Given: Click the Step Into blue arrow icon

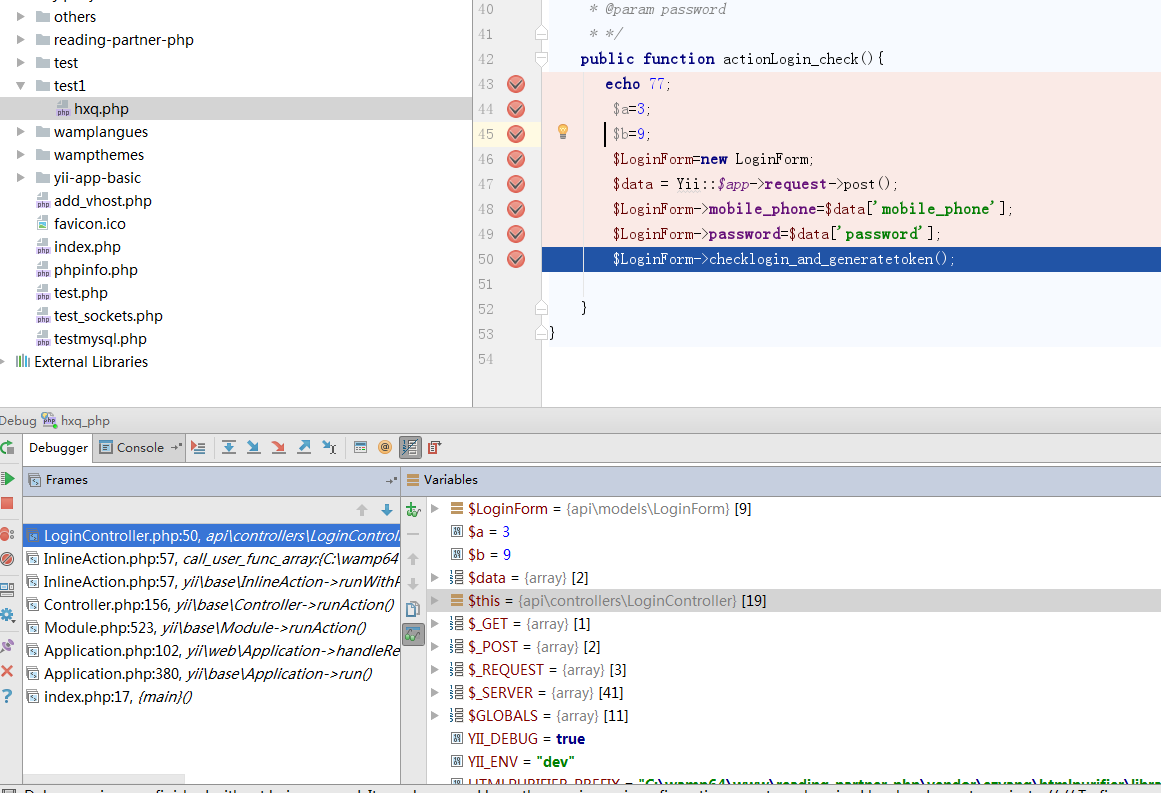Looking at the screenshot, I should [254, 447].
